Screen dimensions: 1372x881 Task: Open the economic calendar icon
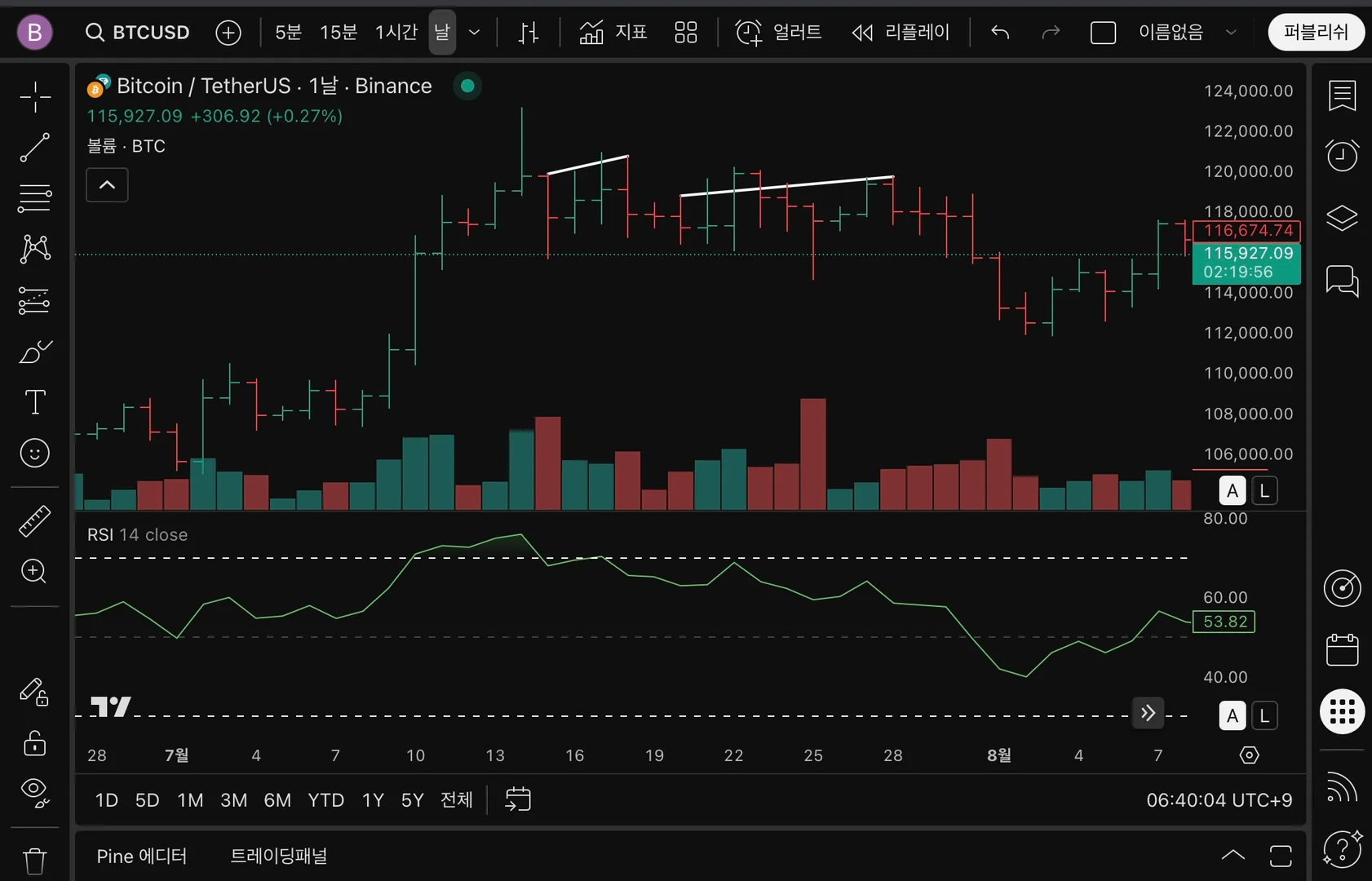click(1342, 649)
